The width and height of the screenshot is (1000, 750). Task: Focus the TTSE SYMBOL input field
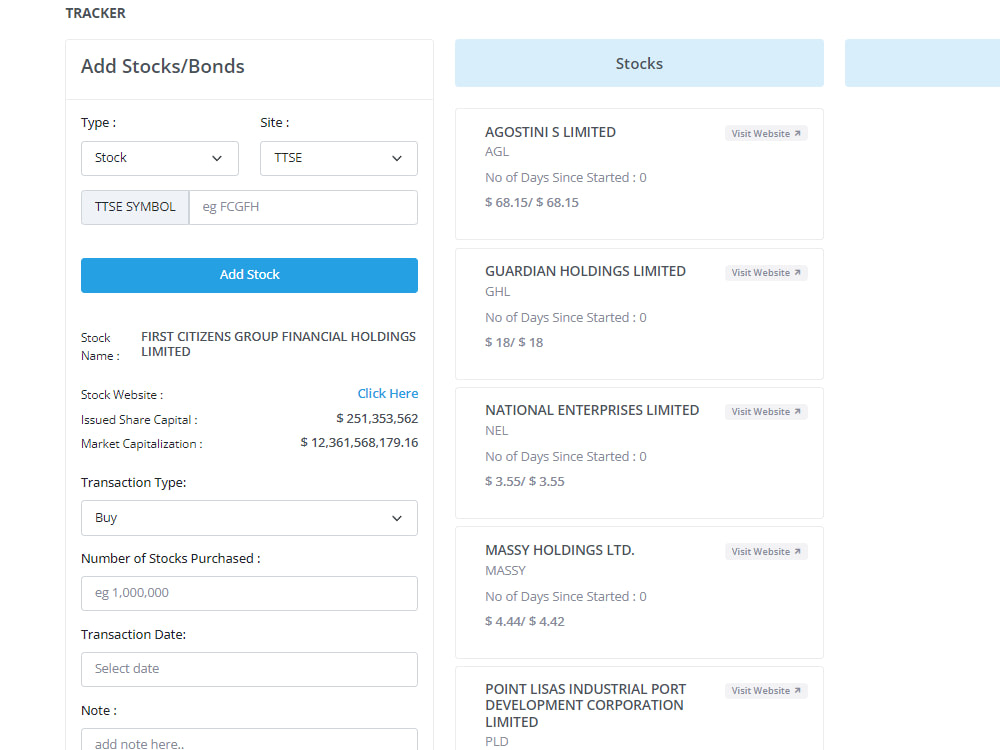click(304, 207)
